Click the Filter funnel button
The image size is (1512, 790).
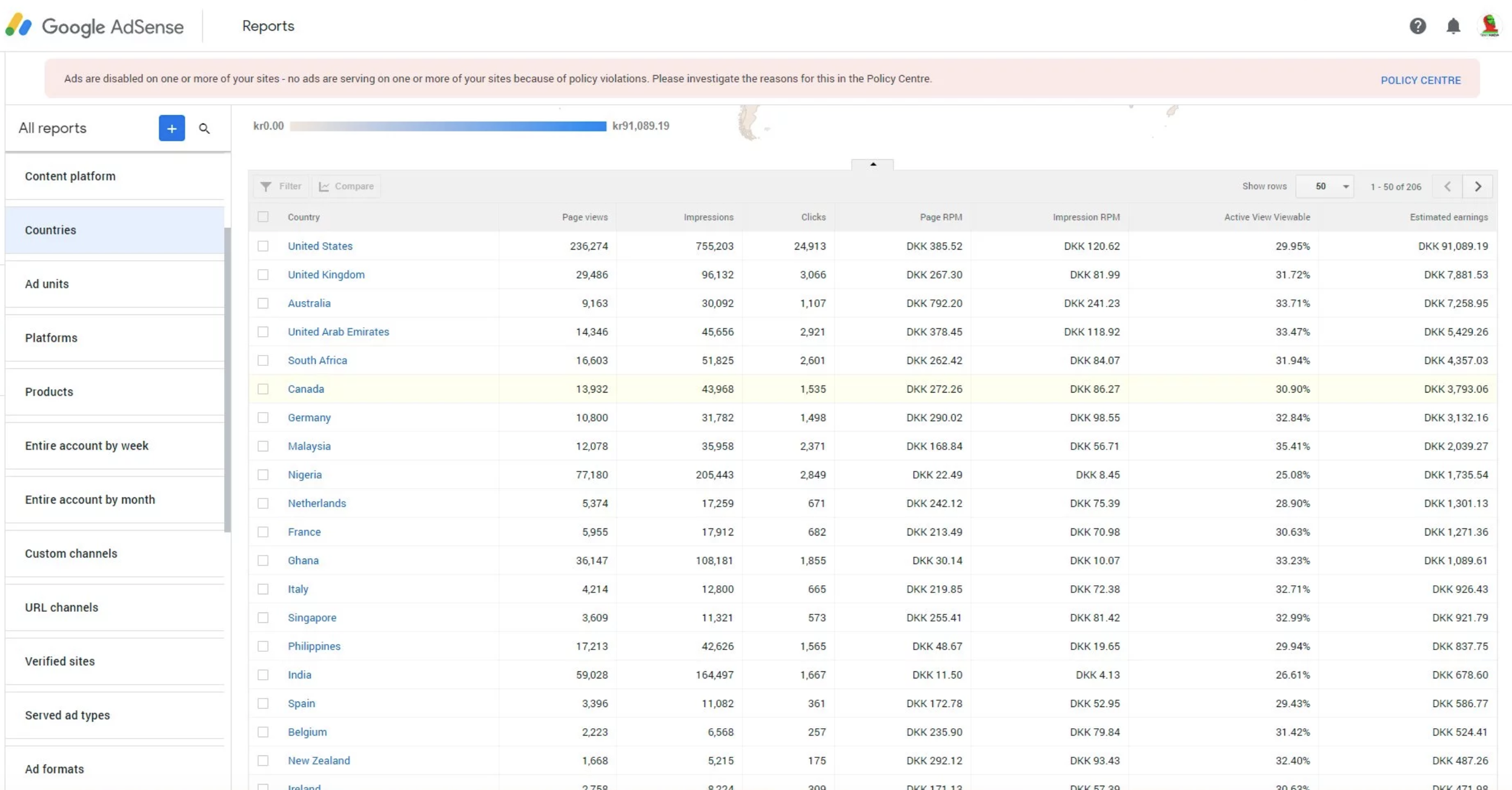(x=281, y=187)
